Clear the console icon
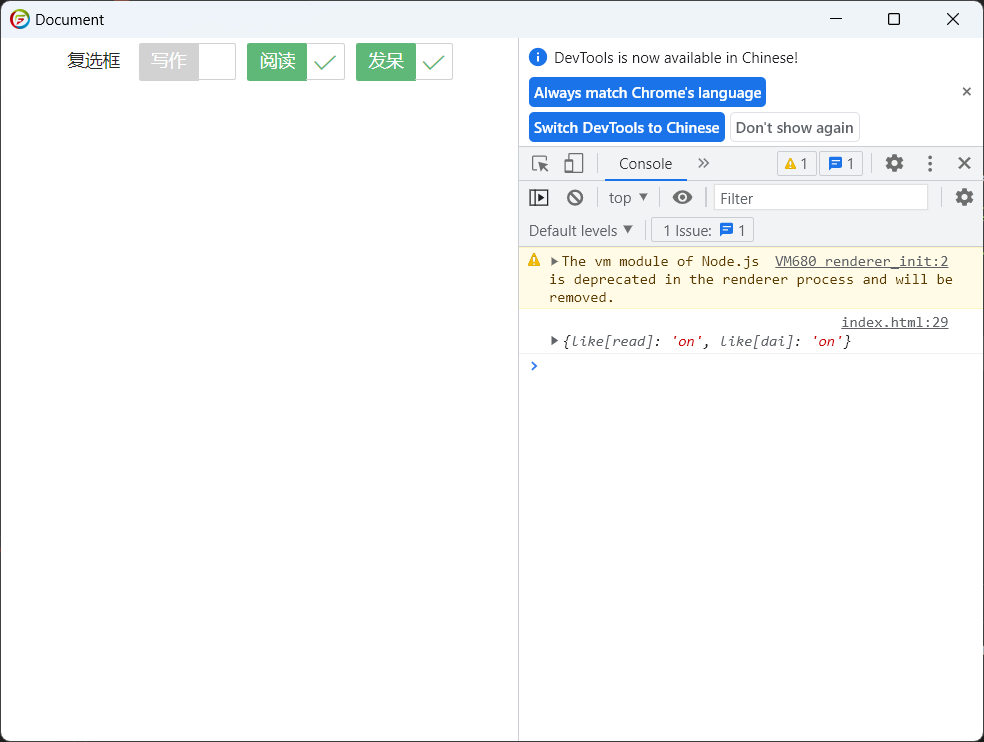The height and width of the screenshot is (742, 984). coord(575,198)
